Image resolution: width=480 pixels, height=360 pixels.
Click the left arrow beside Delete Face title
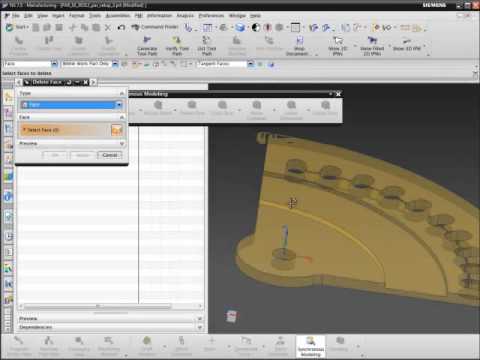pyautogui.click(x=19, y=82)
